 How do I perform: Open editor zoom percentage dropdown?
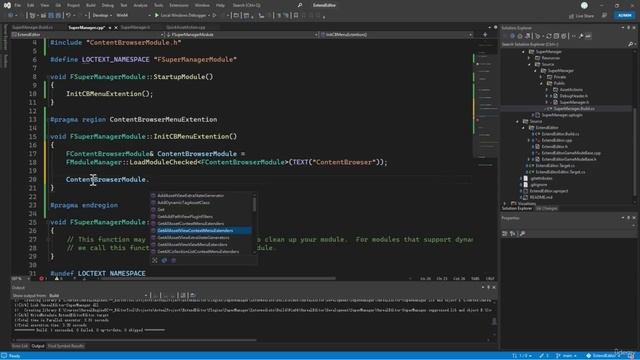pos(20,279)
